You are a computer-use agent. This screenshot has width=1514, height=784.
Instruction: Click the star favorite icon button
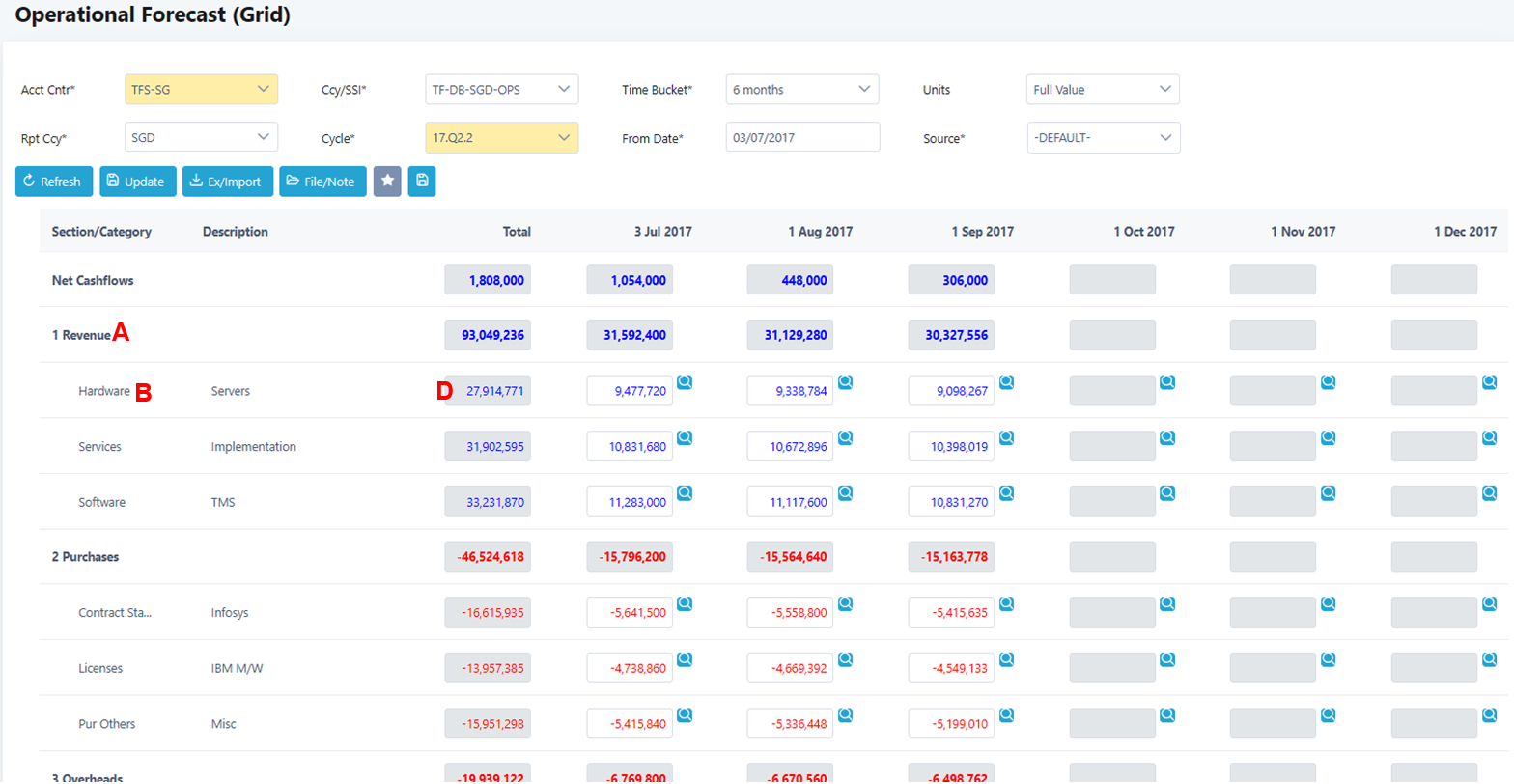387,182
